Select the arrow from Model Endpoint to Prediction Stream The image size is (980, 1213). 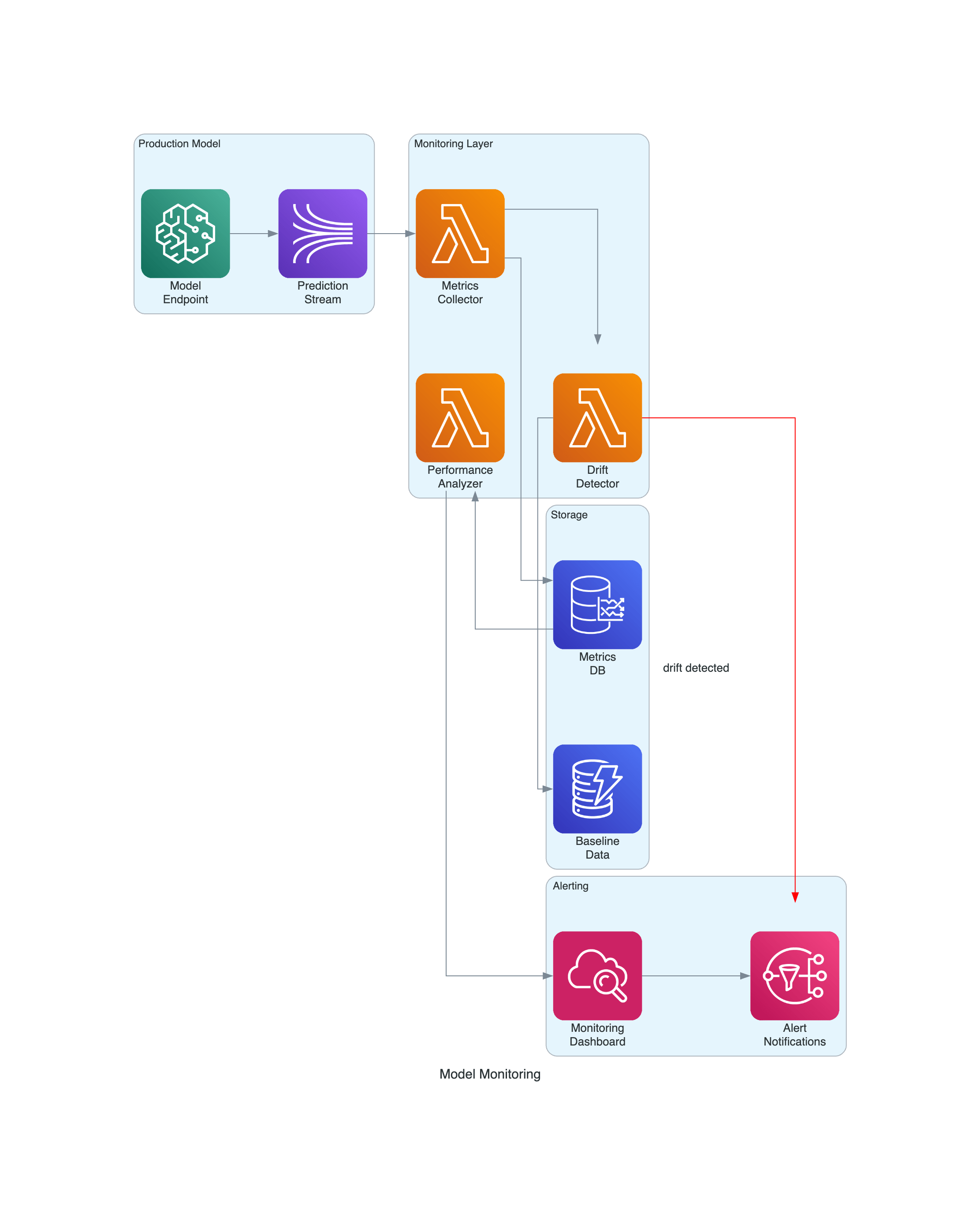(254, 233)
